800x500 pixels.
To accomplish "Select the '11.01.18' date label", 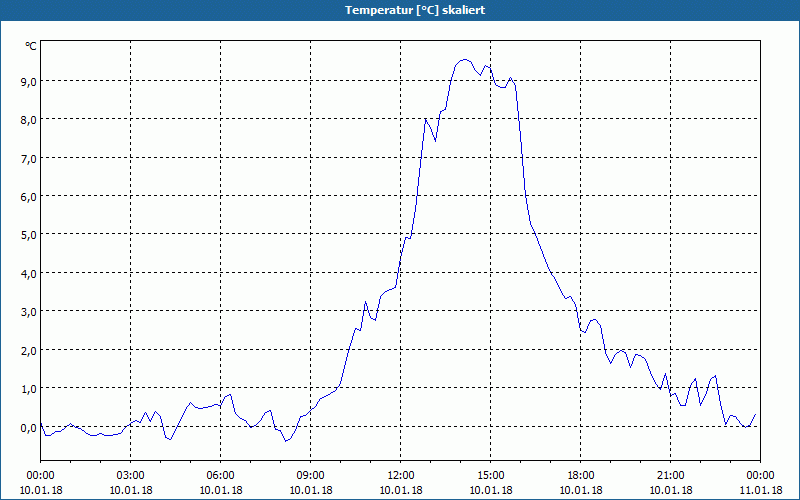I will (760, 490).
